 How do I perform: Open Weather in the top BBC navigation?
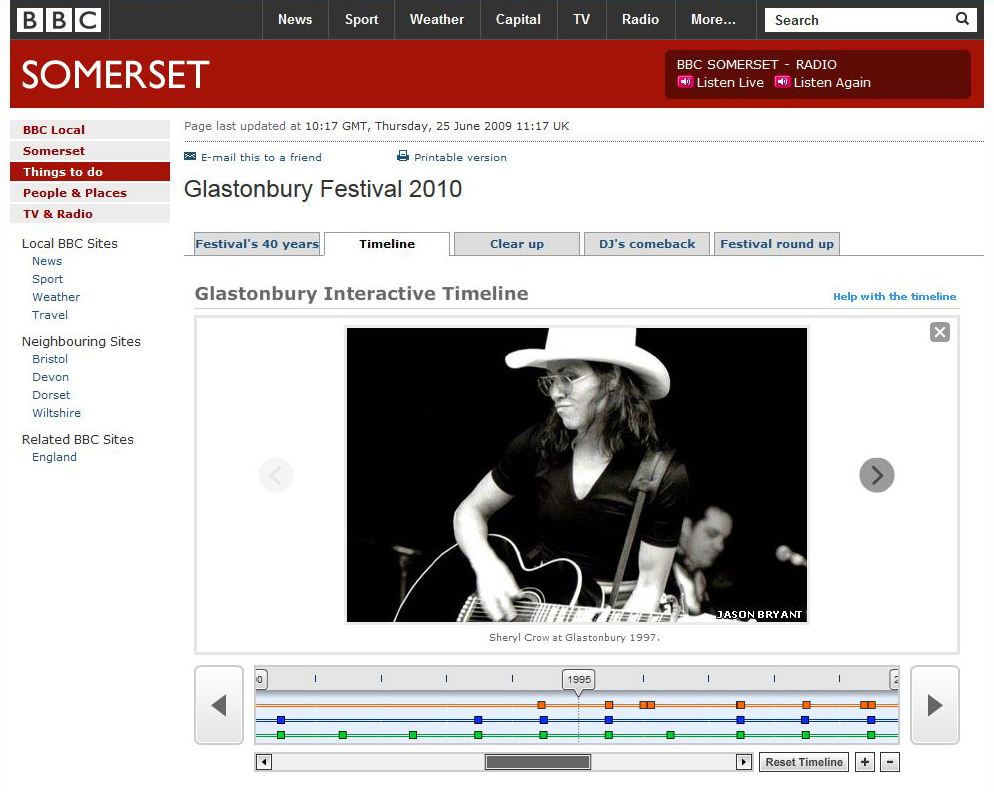tap(436, 19)
